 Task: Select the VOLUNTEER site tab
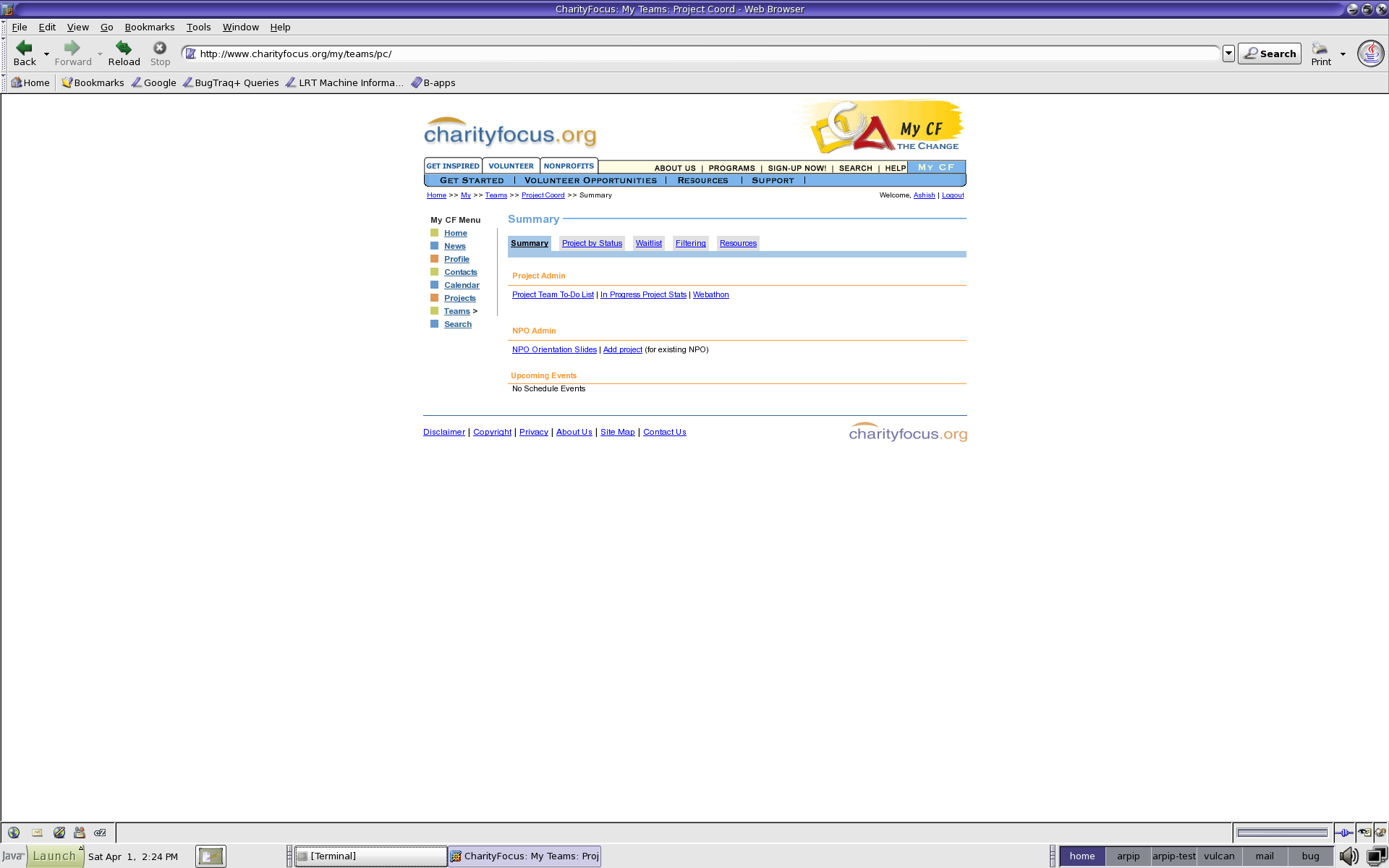point(511,166)
